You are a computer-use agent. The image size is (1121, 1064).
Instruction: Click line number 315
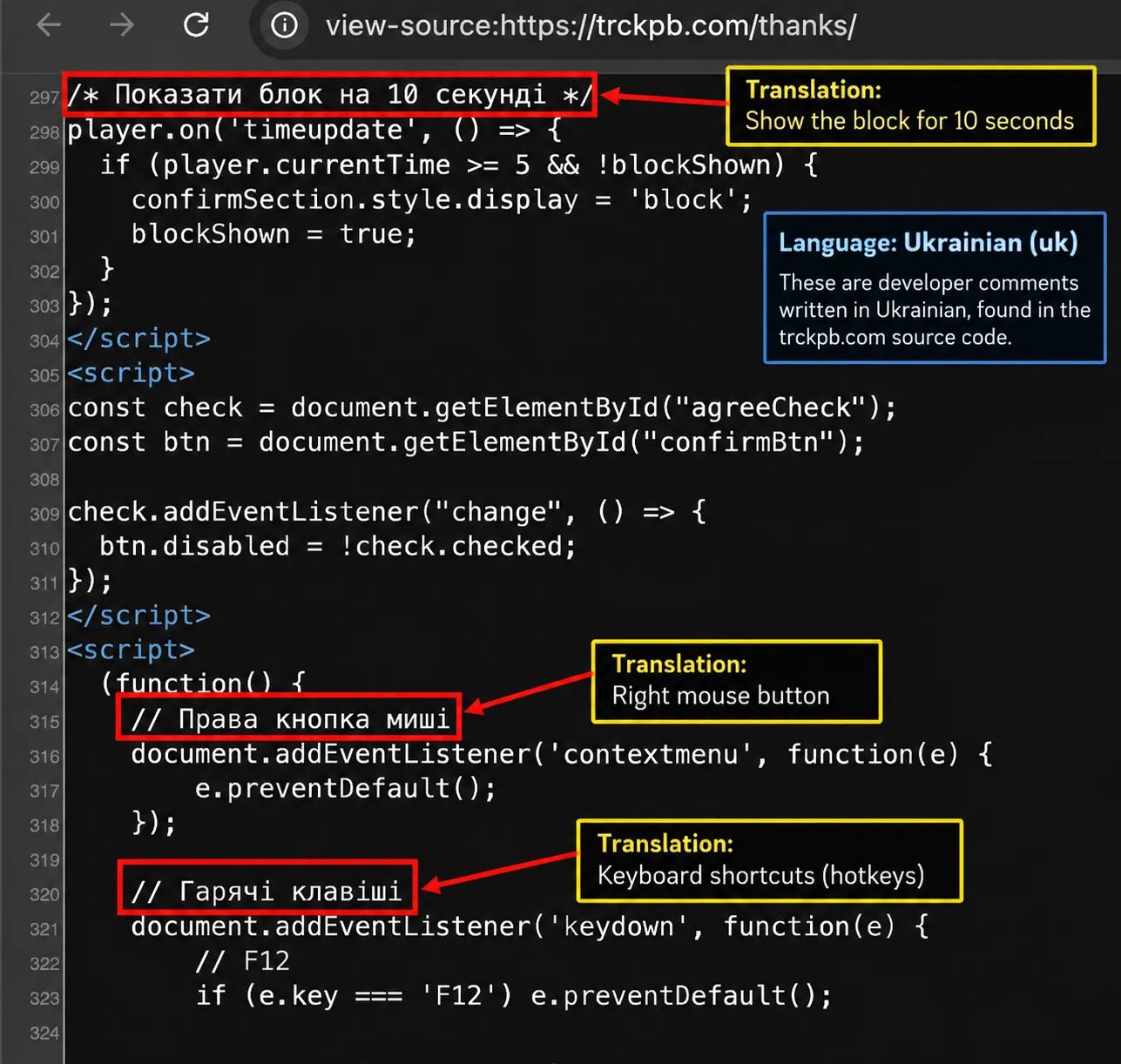44,722
